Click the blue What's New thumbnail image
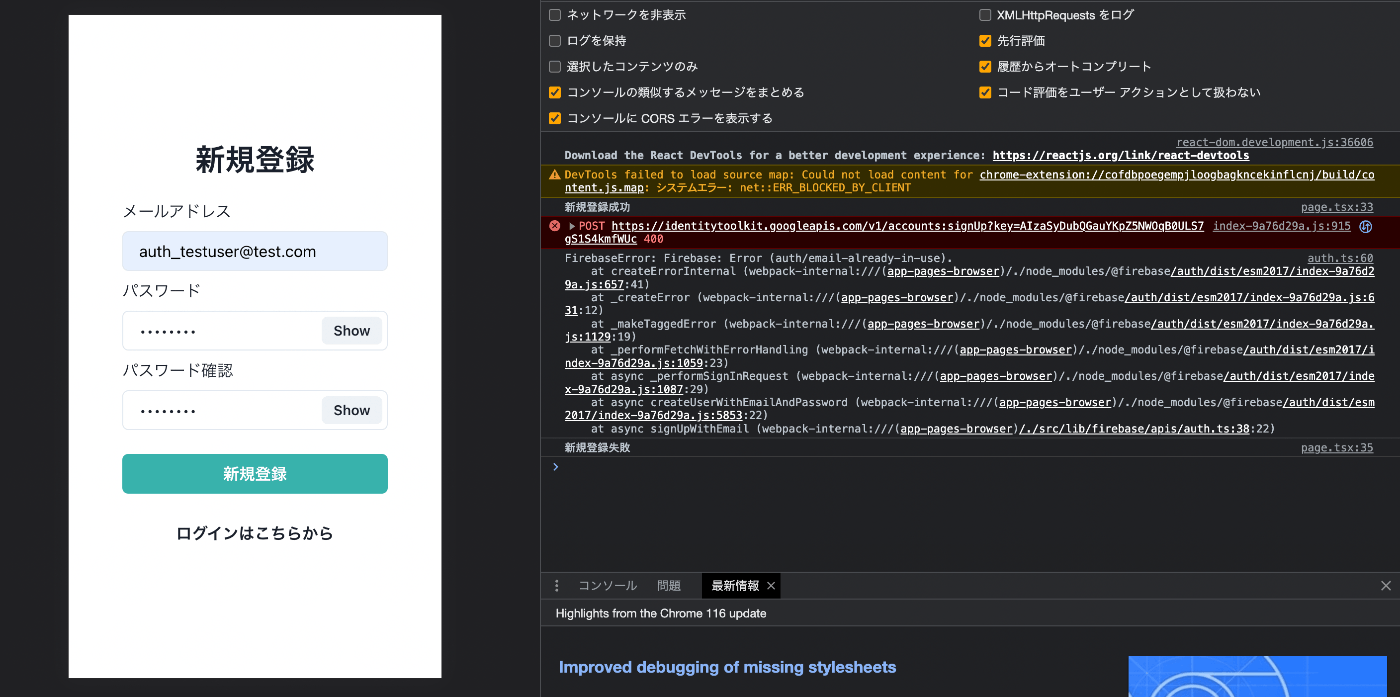 (x=1257, y=676)
